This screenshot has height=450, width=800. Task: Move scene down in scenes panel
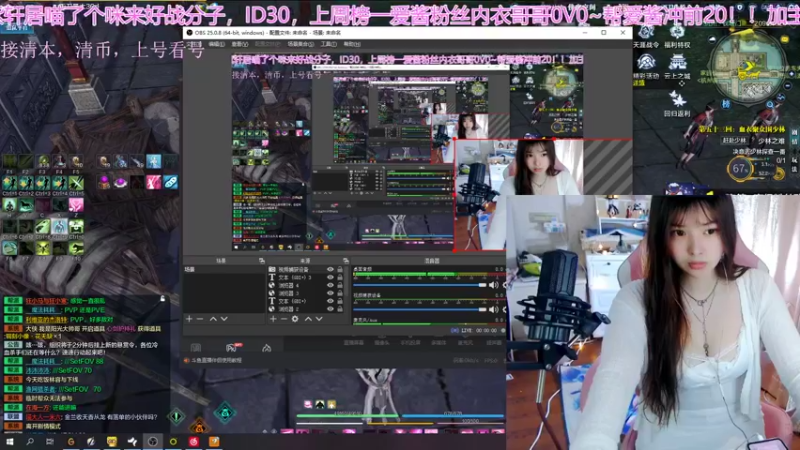(x=224, y=319)
